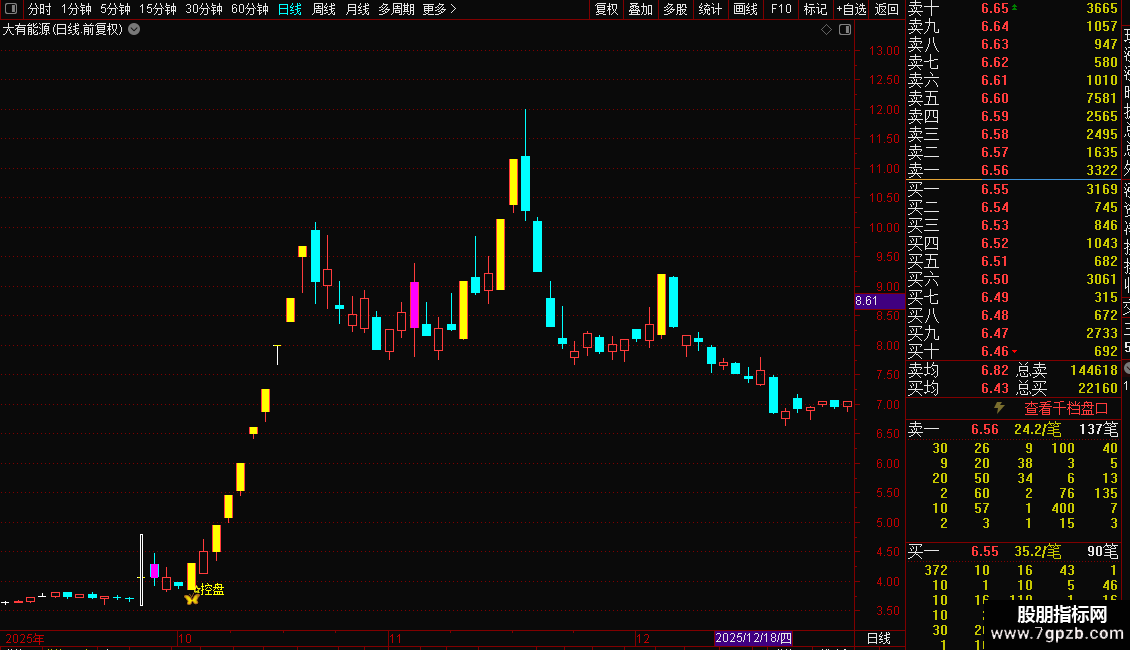
Task: Click the lightning bolt icon by 查看千档盘口
Action: click(x=999, y=408)
